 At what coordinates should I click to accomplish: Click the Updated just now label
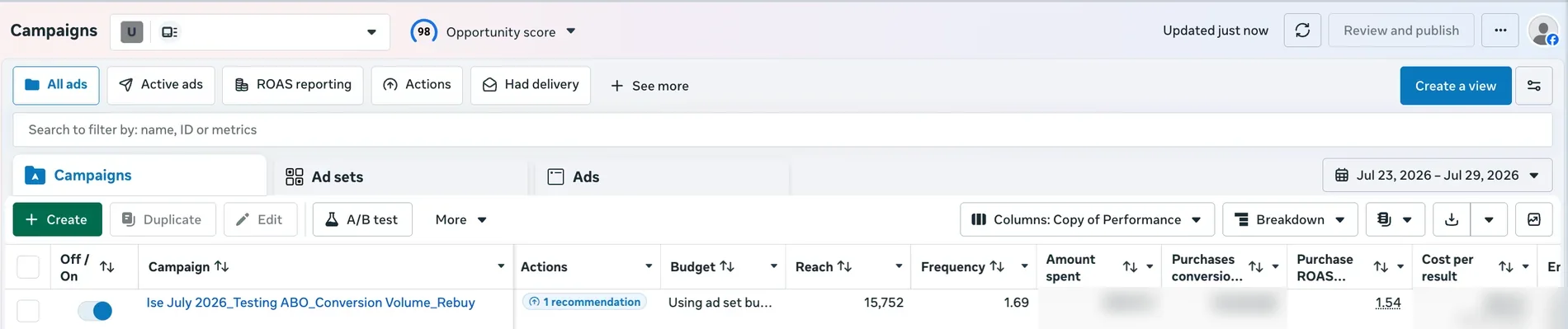click(1216, 31)
